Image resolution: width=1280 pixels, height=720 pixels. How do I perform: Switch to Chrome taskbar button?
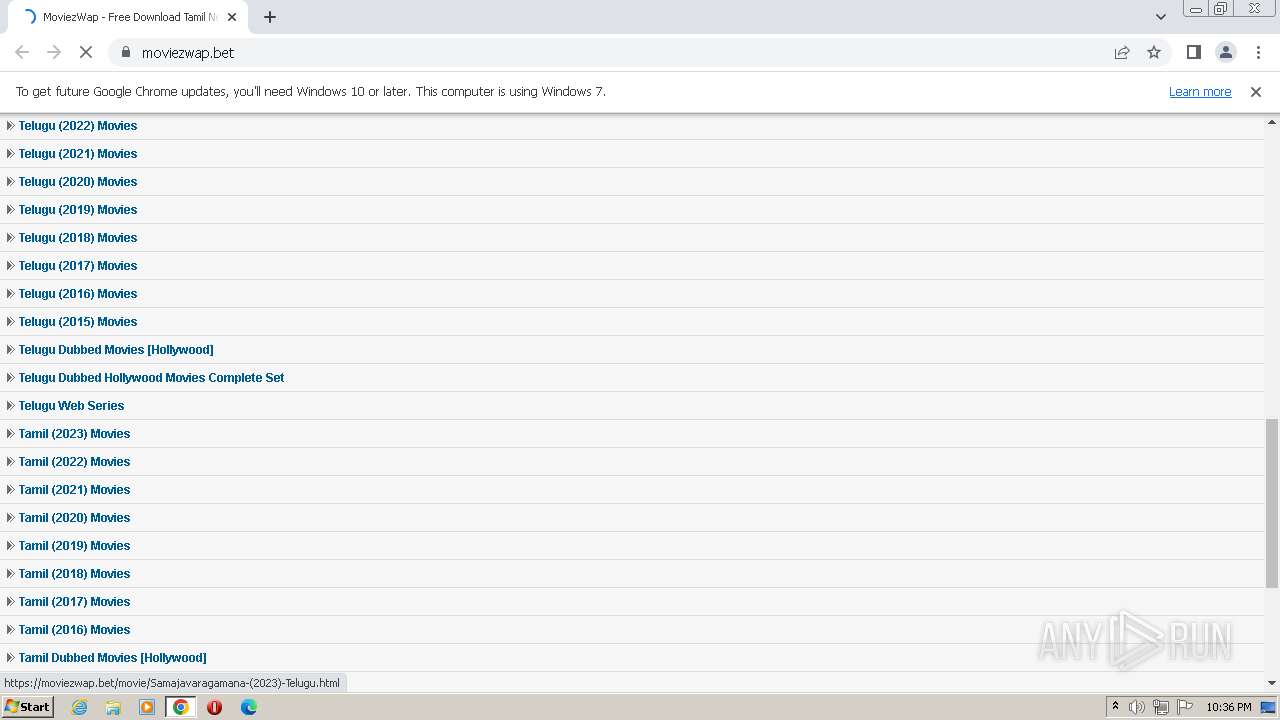(181, 707)
